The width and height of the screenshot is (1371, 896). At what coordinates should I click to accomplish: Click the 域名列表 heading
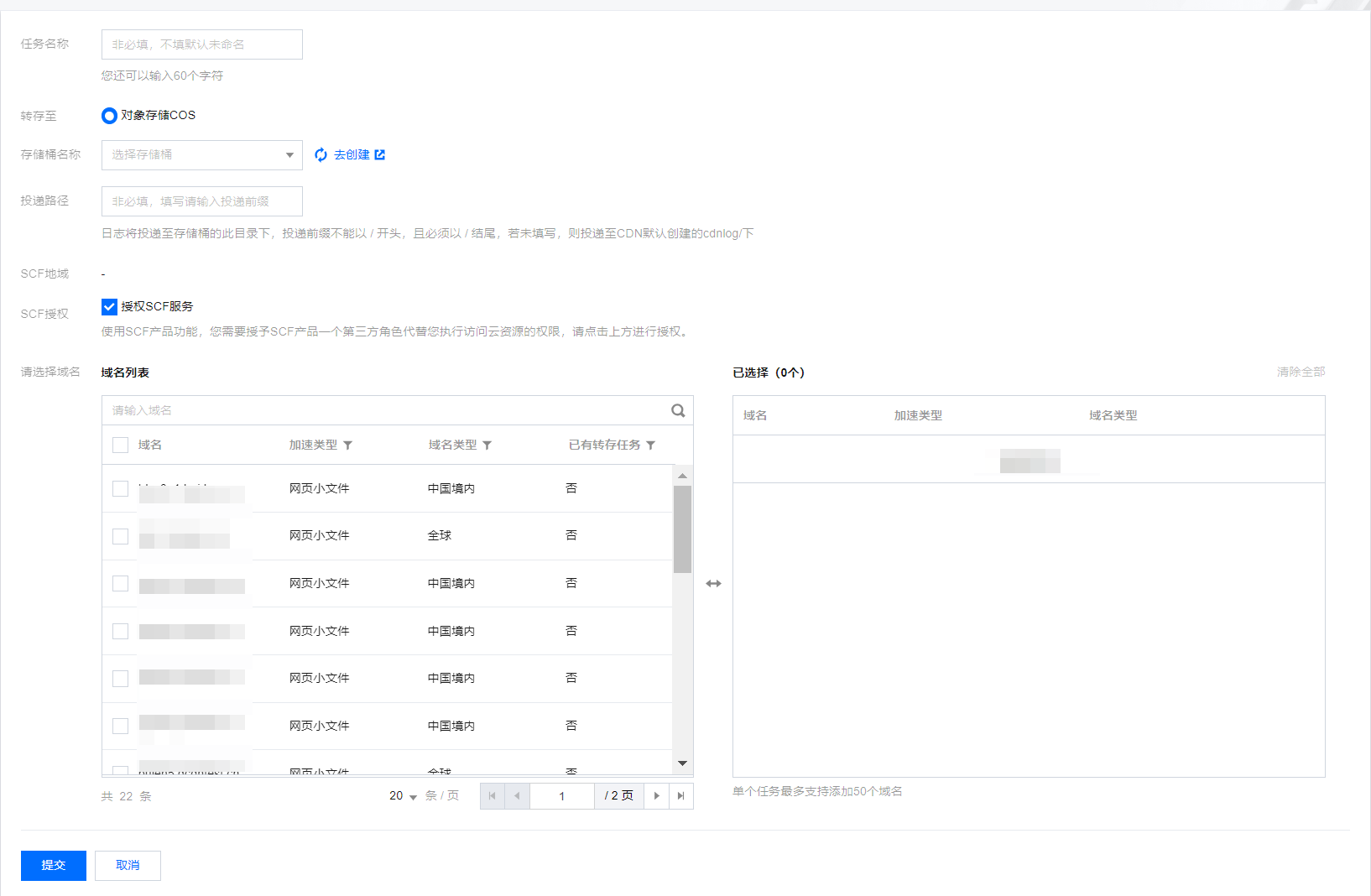click(125, 372)
